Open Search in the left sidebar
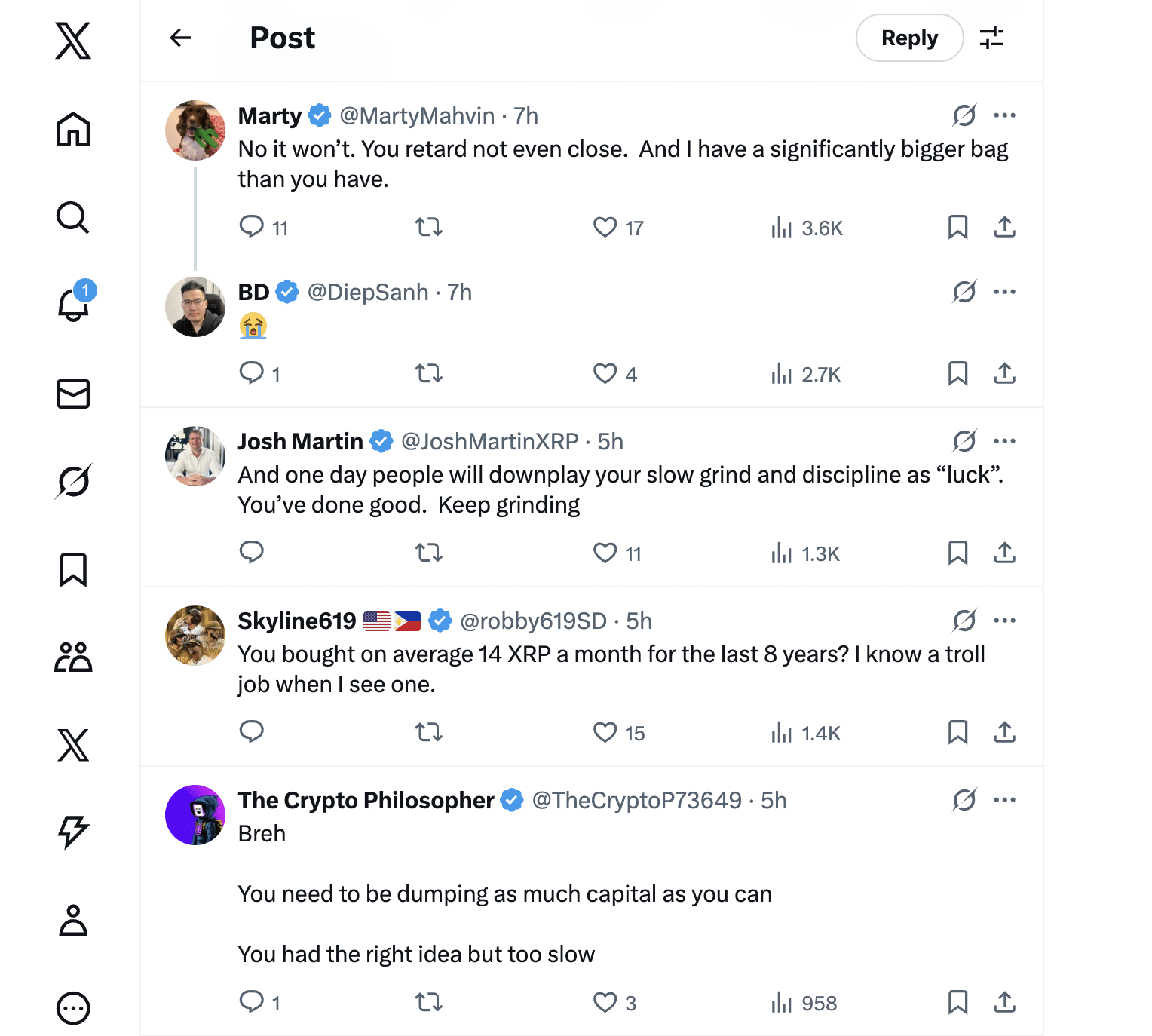 click(73, 218)
